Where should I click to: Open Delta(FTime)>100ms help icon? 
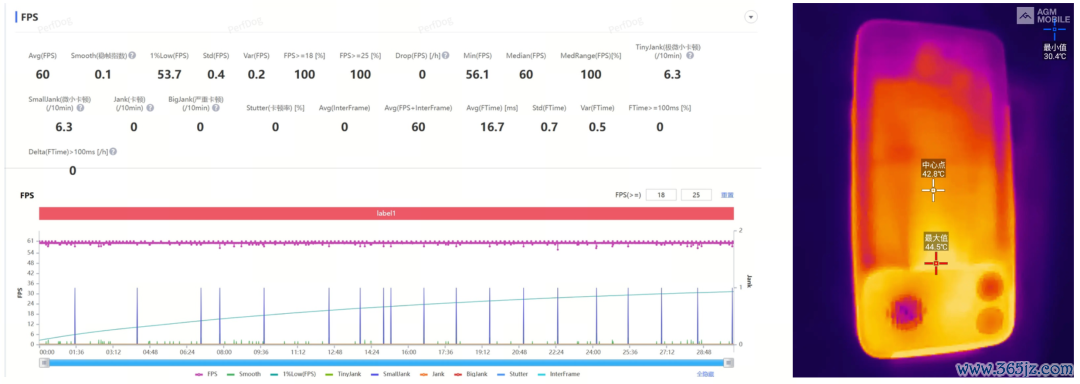113,151
